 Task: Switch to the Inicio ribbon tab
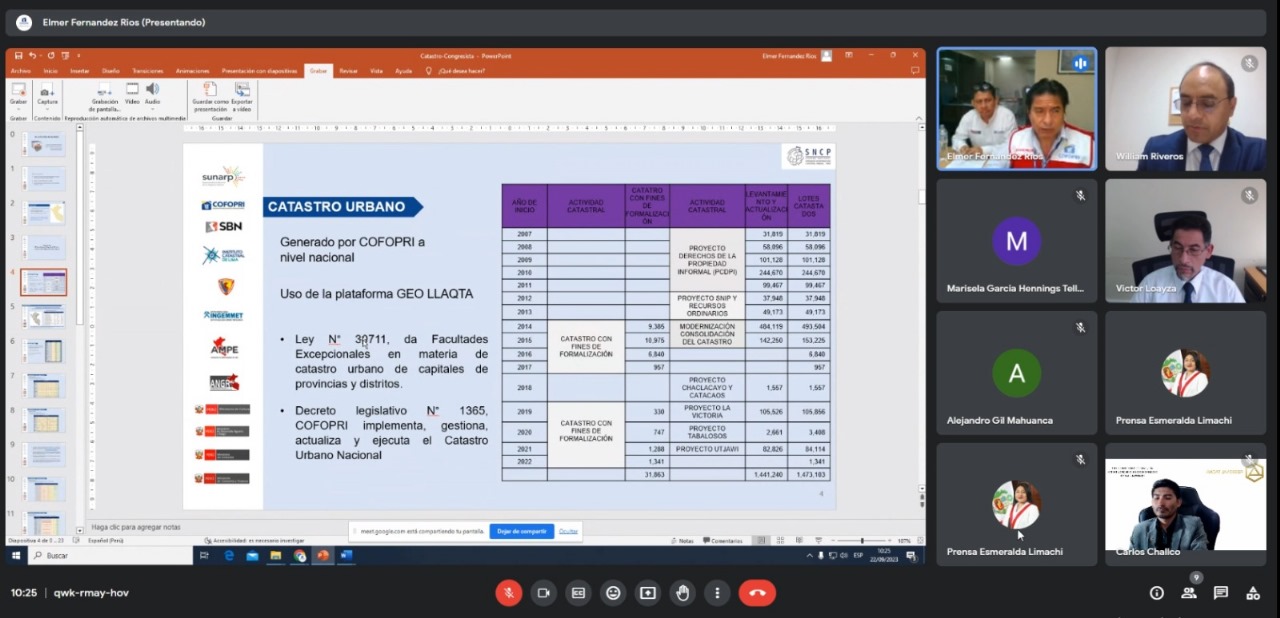coord(50,71)
